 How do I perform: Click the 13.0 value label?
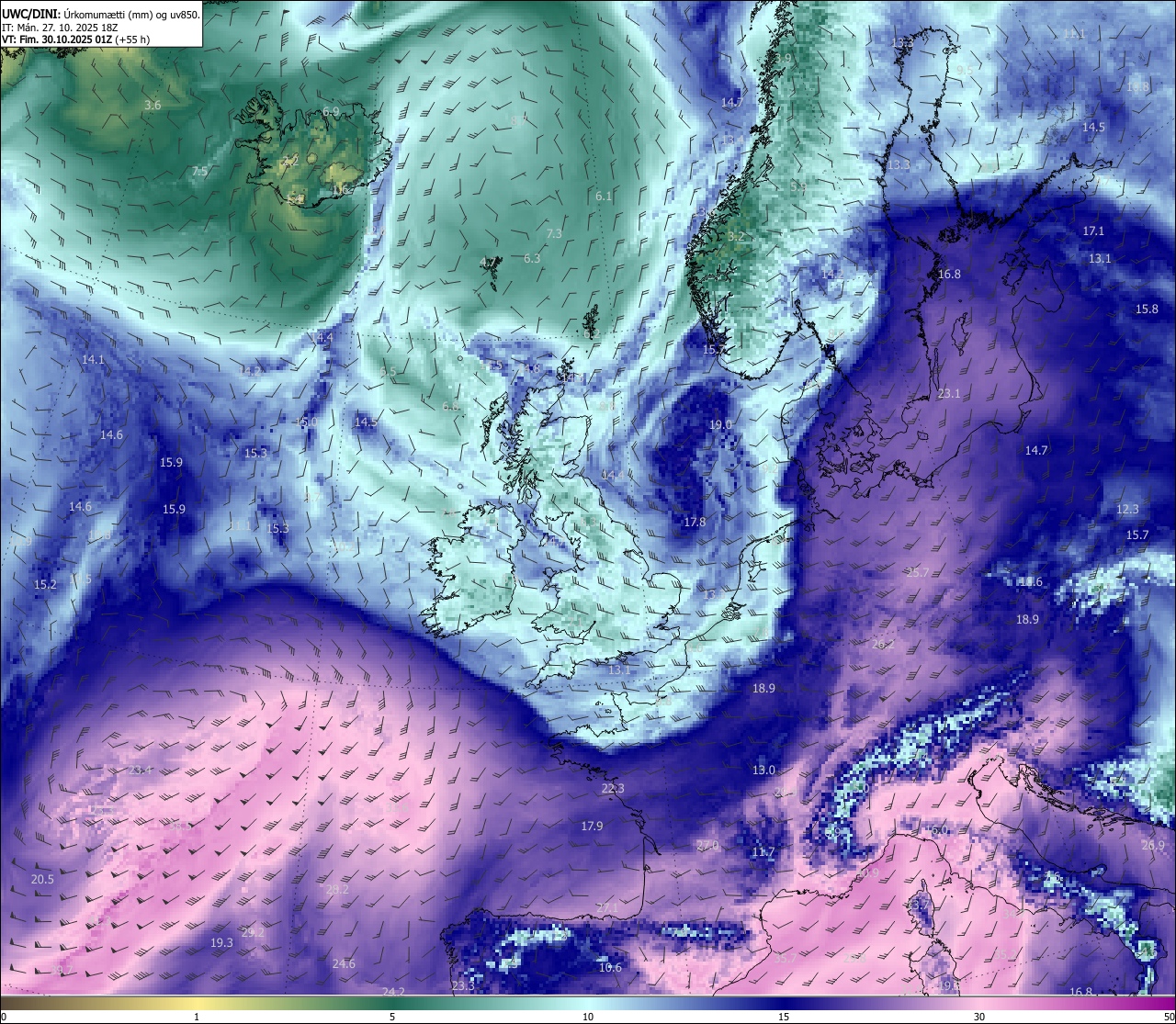[x=763, y=771]
